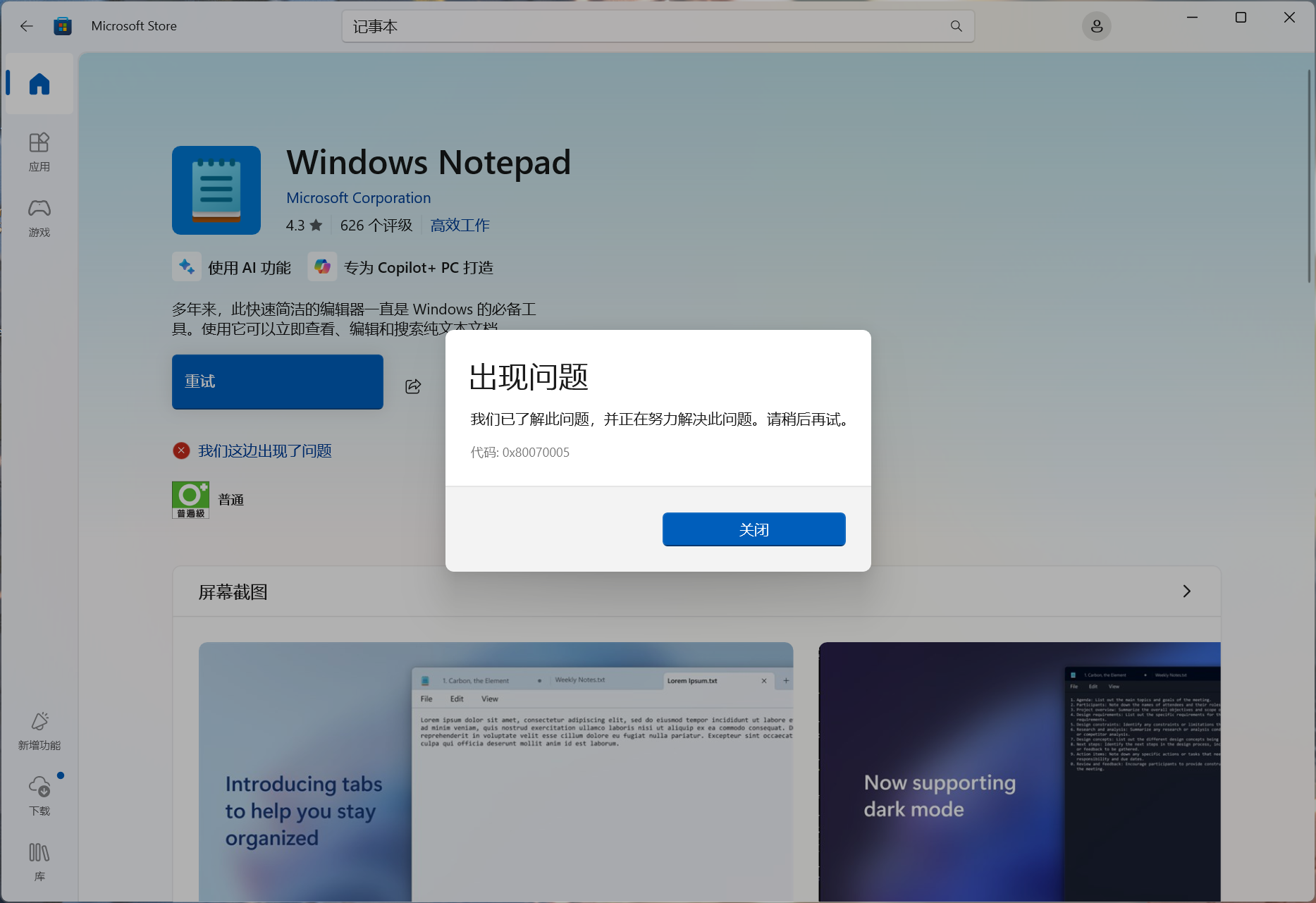Open the Microsoft Corporation publisher link

click(x=358, y=198)
